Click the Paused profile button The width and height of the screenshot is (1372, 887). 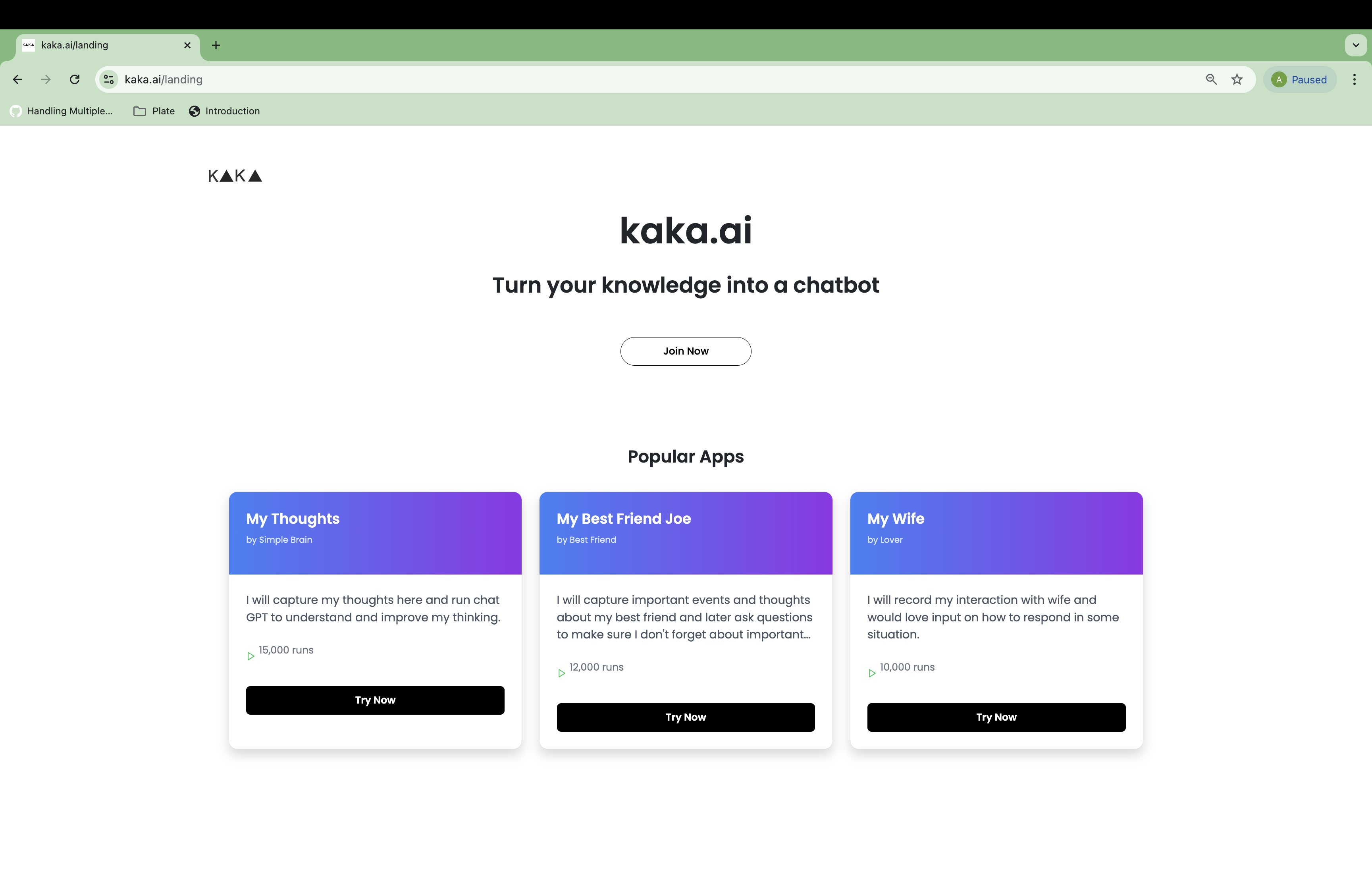(x=1300, y=79)
